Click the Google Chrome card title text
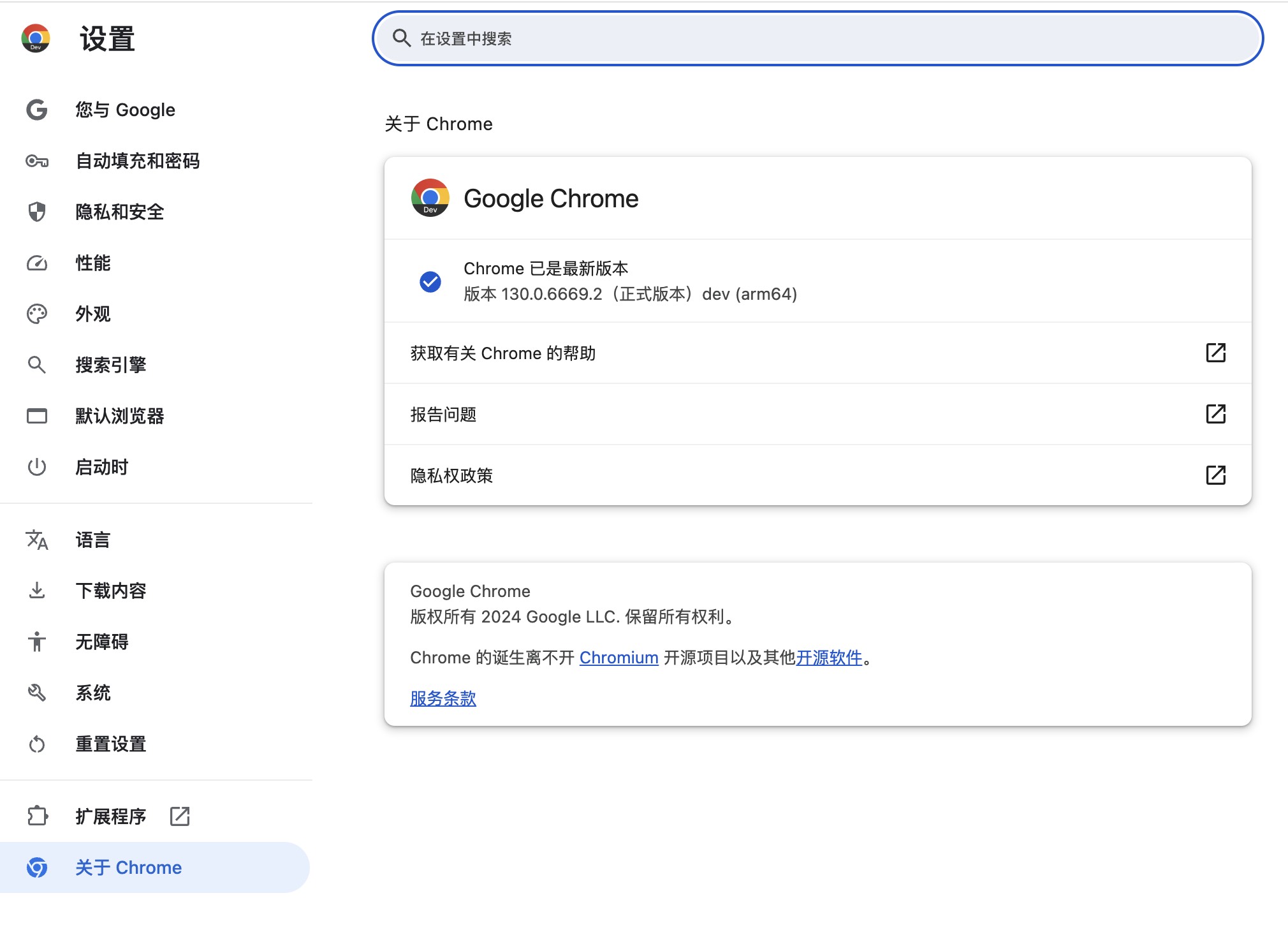 point(551,198)
